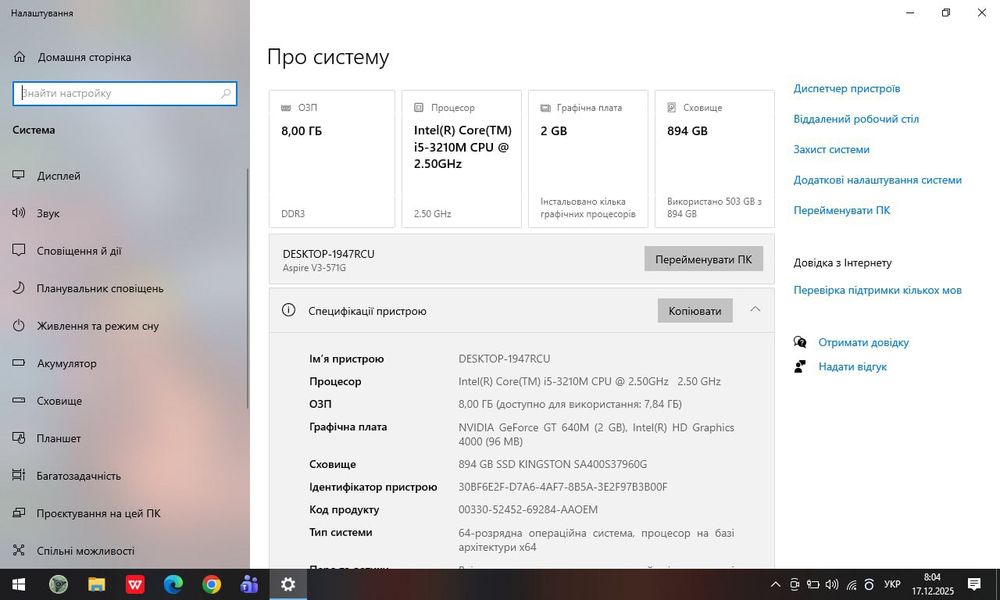Screen dimensions: 1000x600
Task: Click the Отримати довідку link
Action: pos(864,342)
